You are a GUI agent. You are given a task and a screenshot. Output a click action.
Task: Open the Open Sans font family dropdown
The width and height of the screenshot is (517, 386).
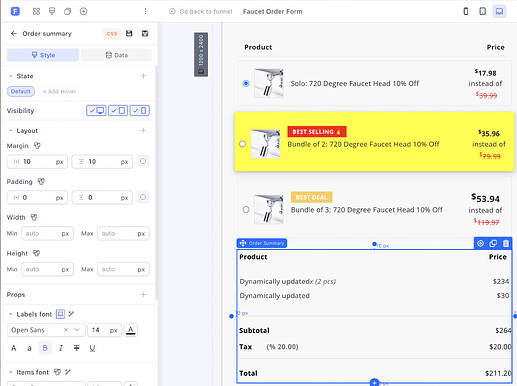(77, 330)
